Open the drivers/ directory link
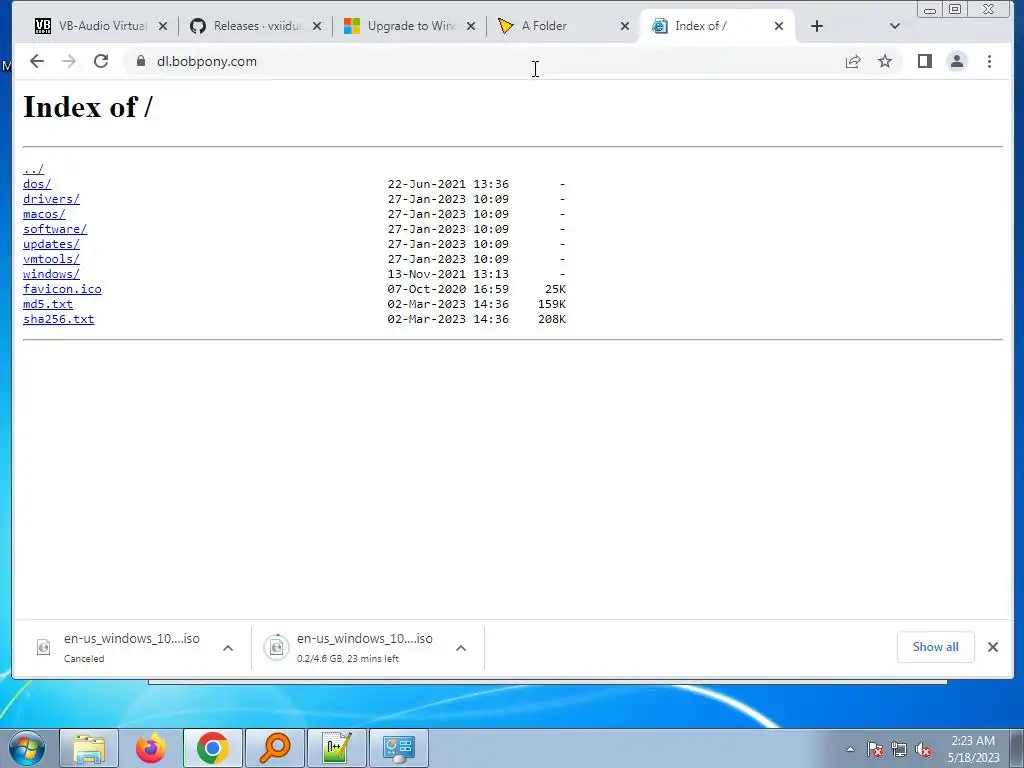The width and height of the screenshot is (1024, 768). [51, 199]
